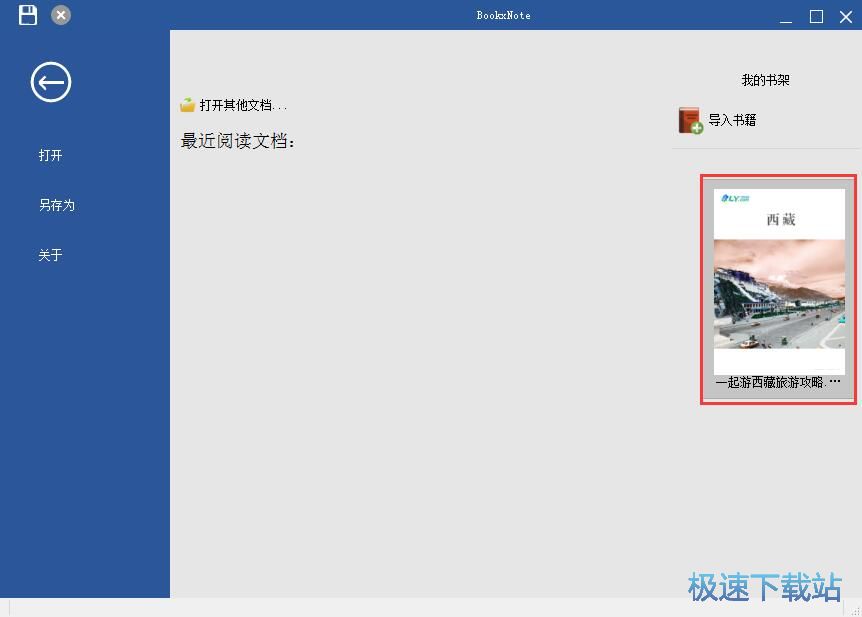The height and width of the screenshot is (617, 862).
Task: Click the 最近阅读文档 label
Action: (237, 140)
